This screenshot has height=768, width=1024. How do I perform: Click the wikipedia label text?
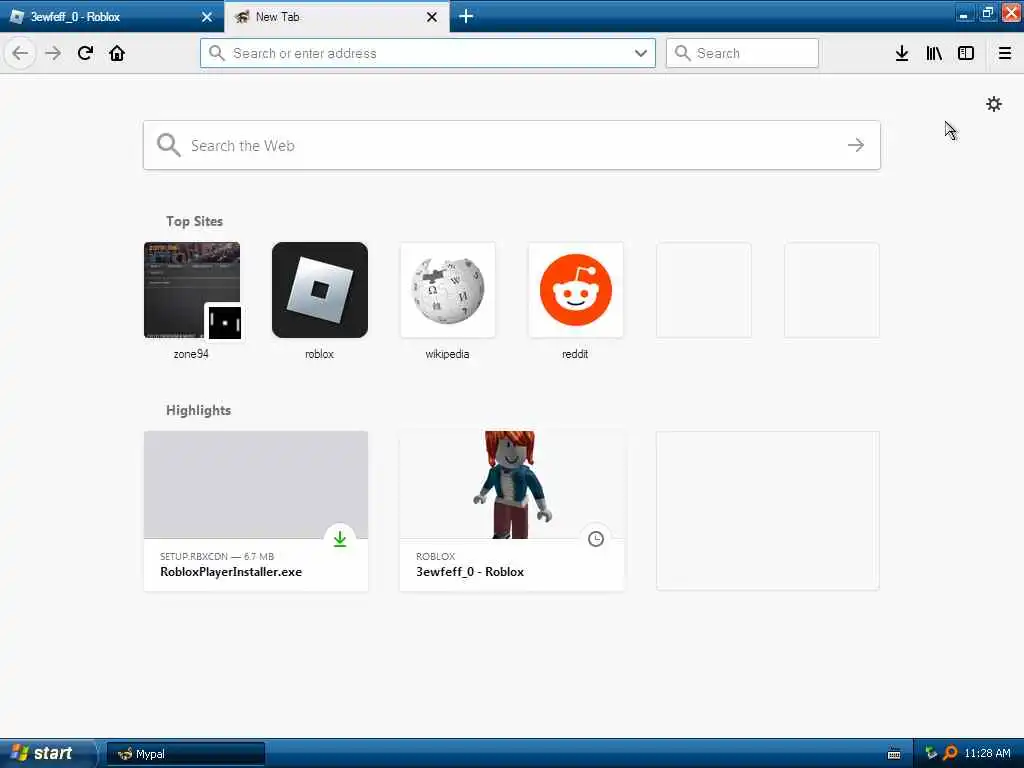(447, 354)
